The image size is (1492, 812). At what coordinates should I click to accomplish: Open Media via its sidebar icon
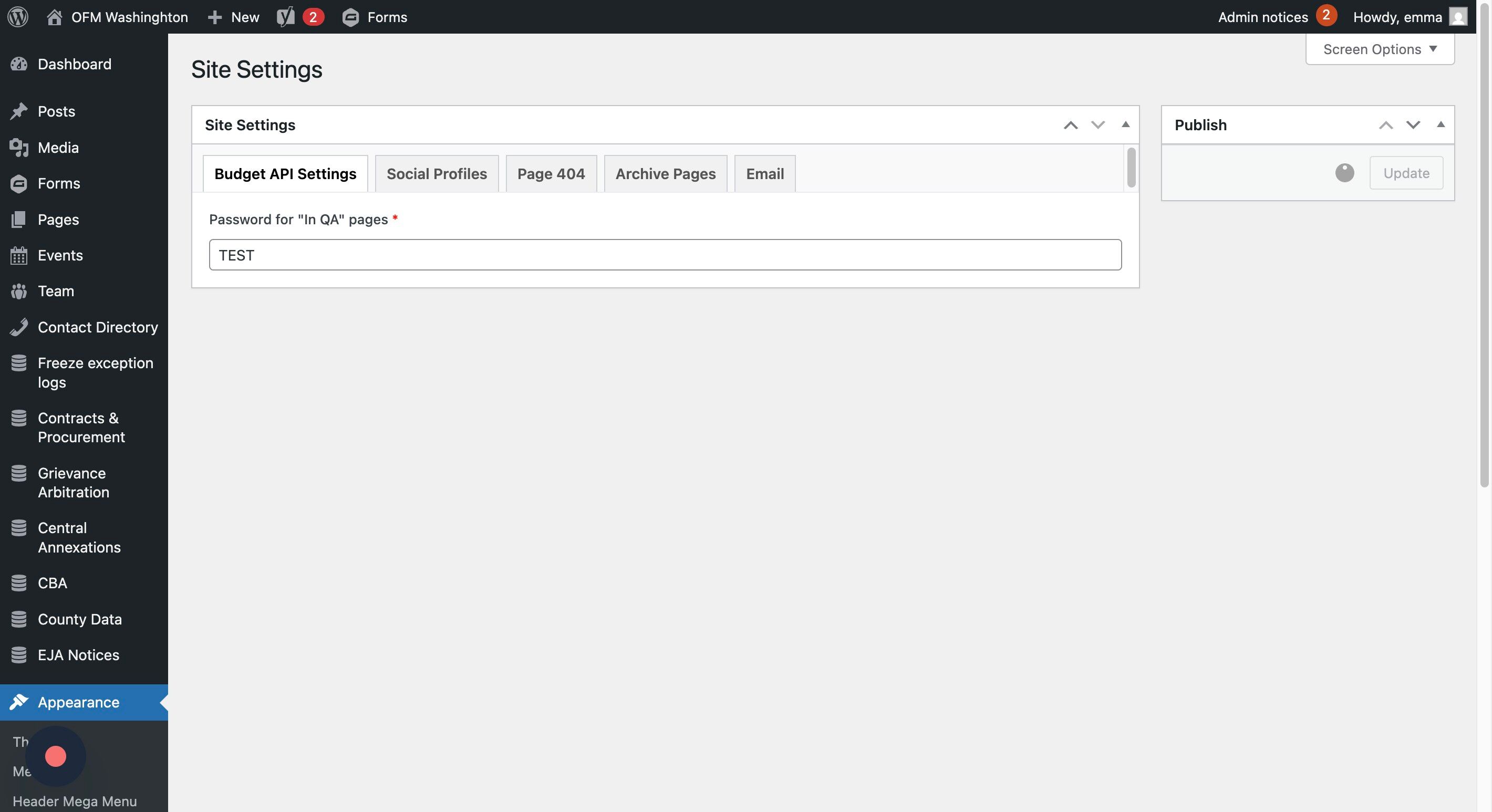[18, 148]
